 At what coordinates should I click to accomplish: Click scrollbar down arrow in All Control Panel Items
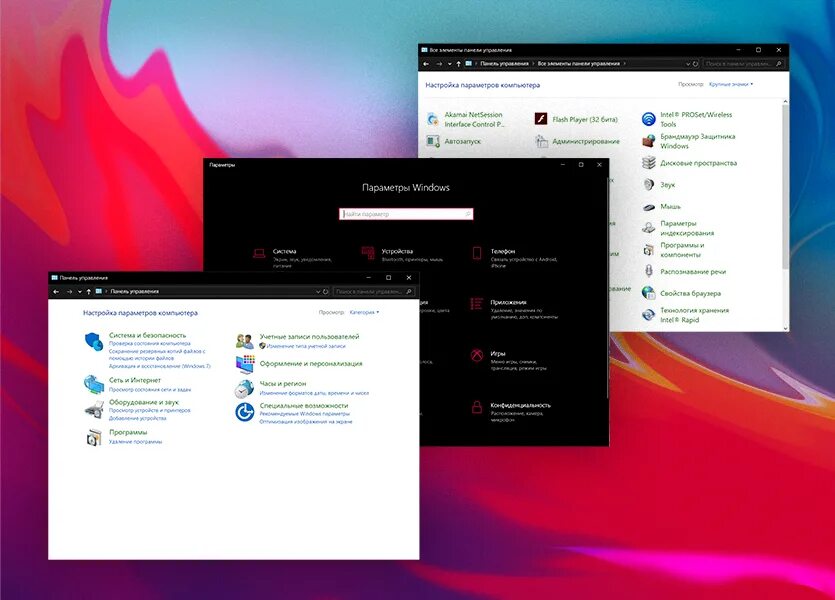(x=785, y=328)
